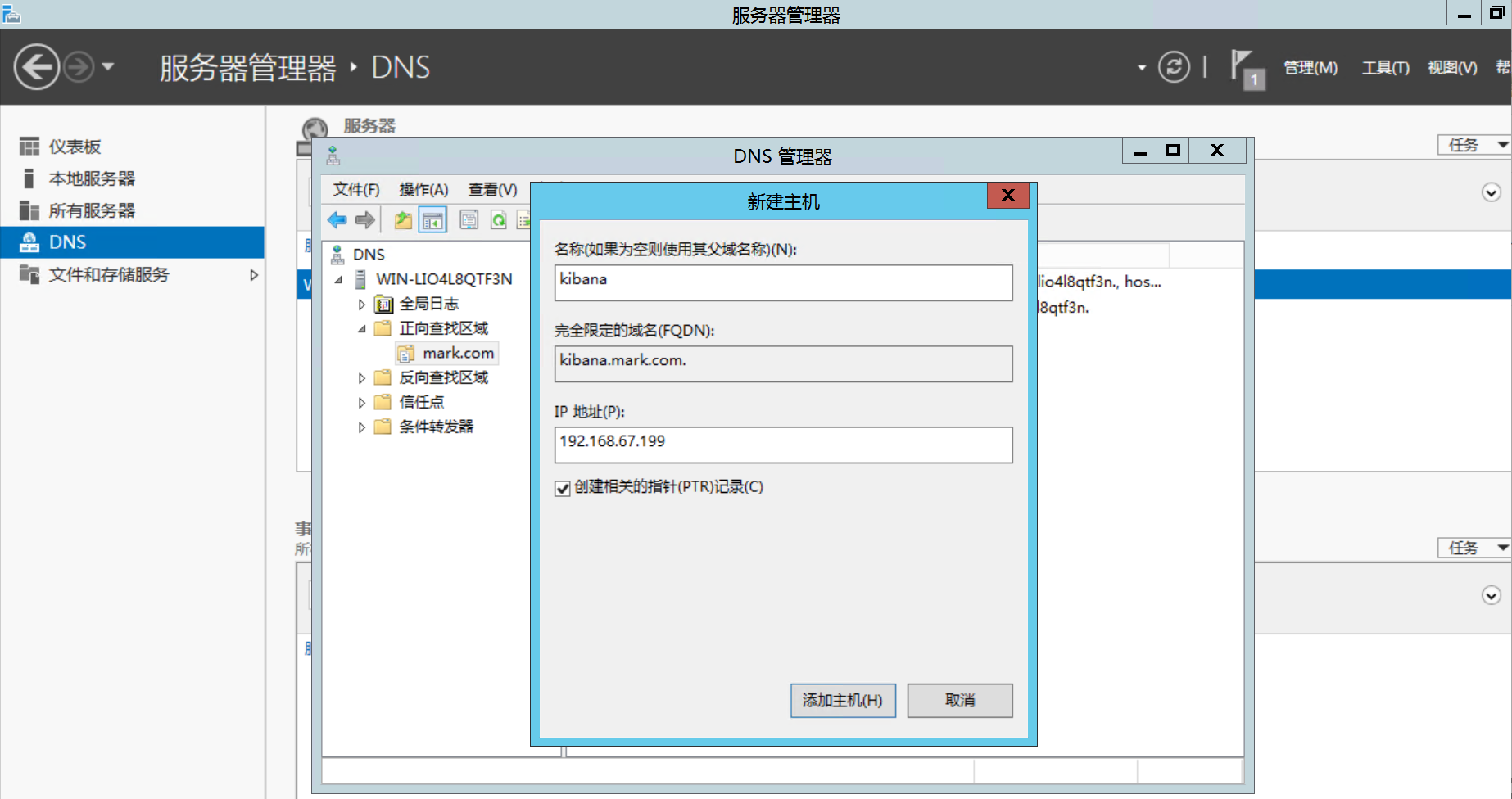Open 文件(F) menu in DNS Manager
The height and width of the screenshot is (799, 1512).
point(356,189)
